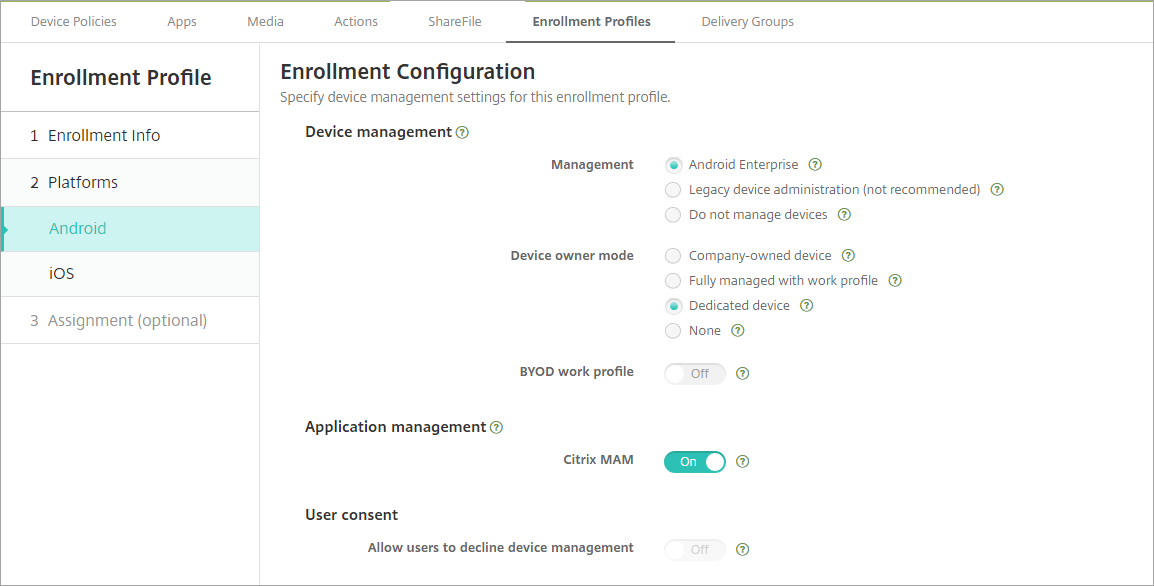
Task: Select Legacy device administration radio button
Action: (x=674, y=190)
